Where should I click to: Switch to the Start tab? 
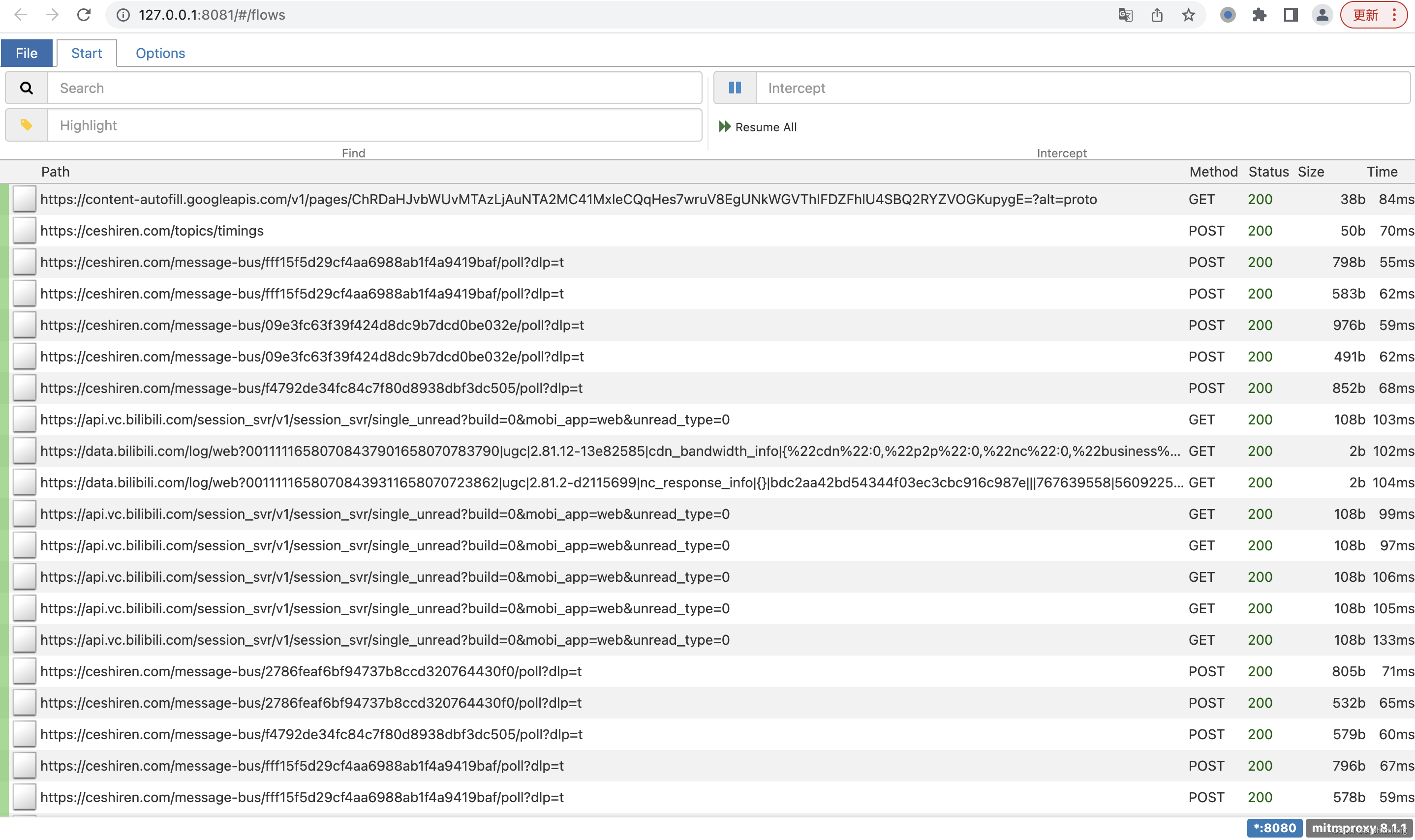(87, 53)
